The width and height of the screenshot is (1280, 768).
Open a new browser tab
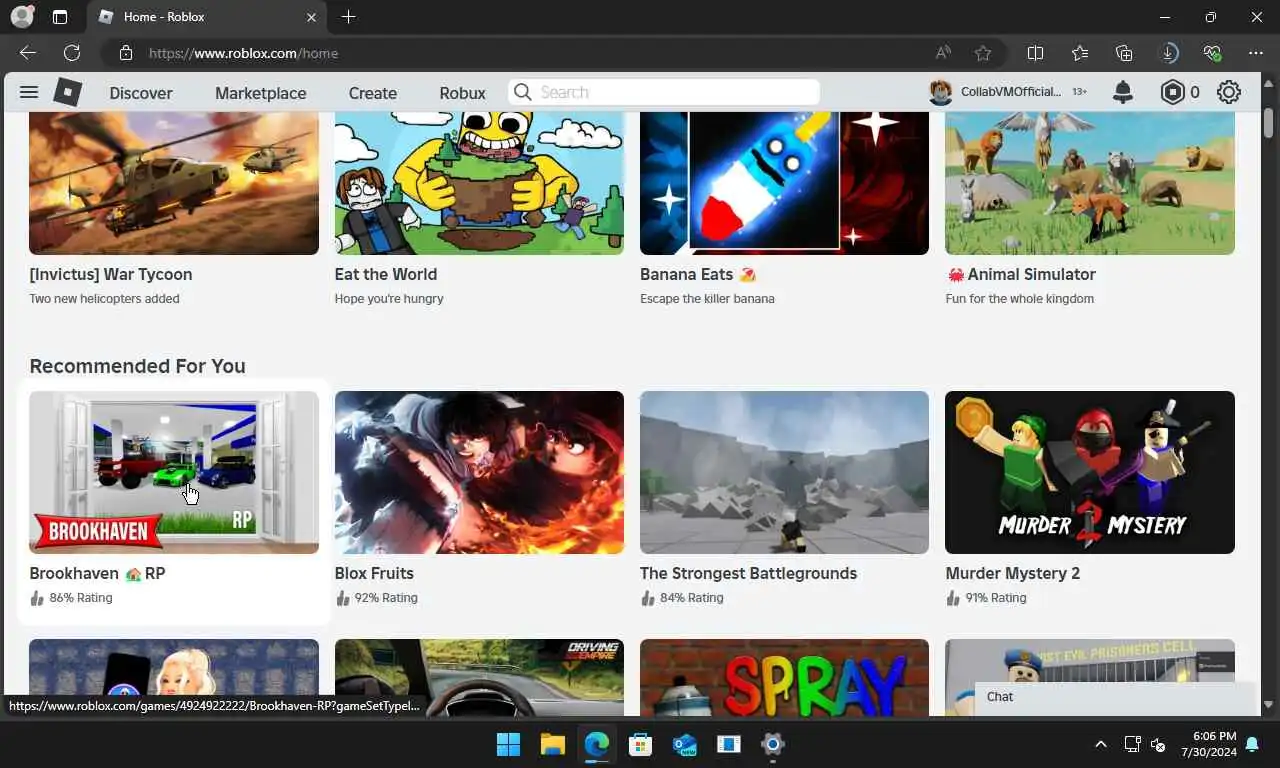348,17
